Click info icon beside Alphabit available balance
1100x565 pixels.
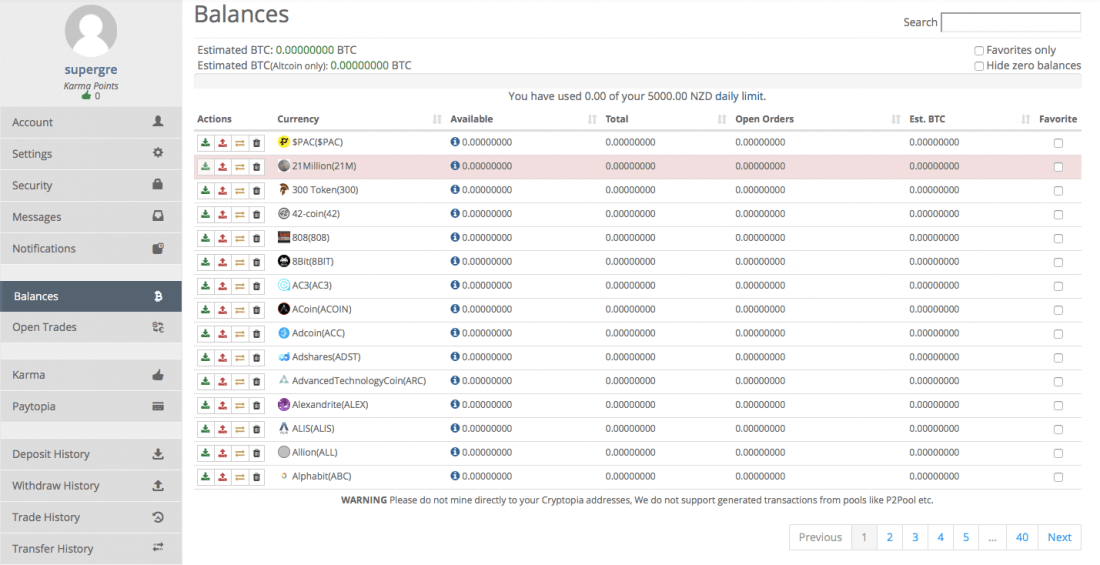[x=455, y=476]
